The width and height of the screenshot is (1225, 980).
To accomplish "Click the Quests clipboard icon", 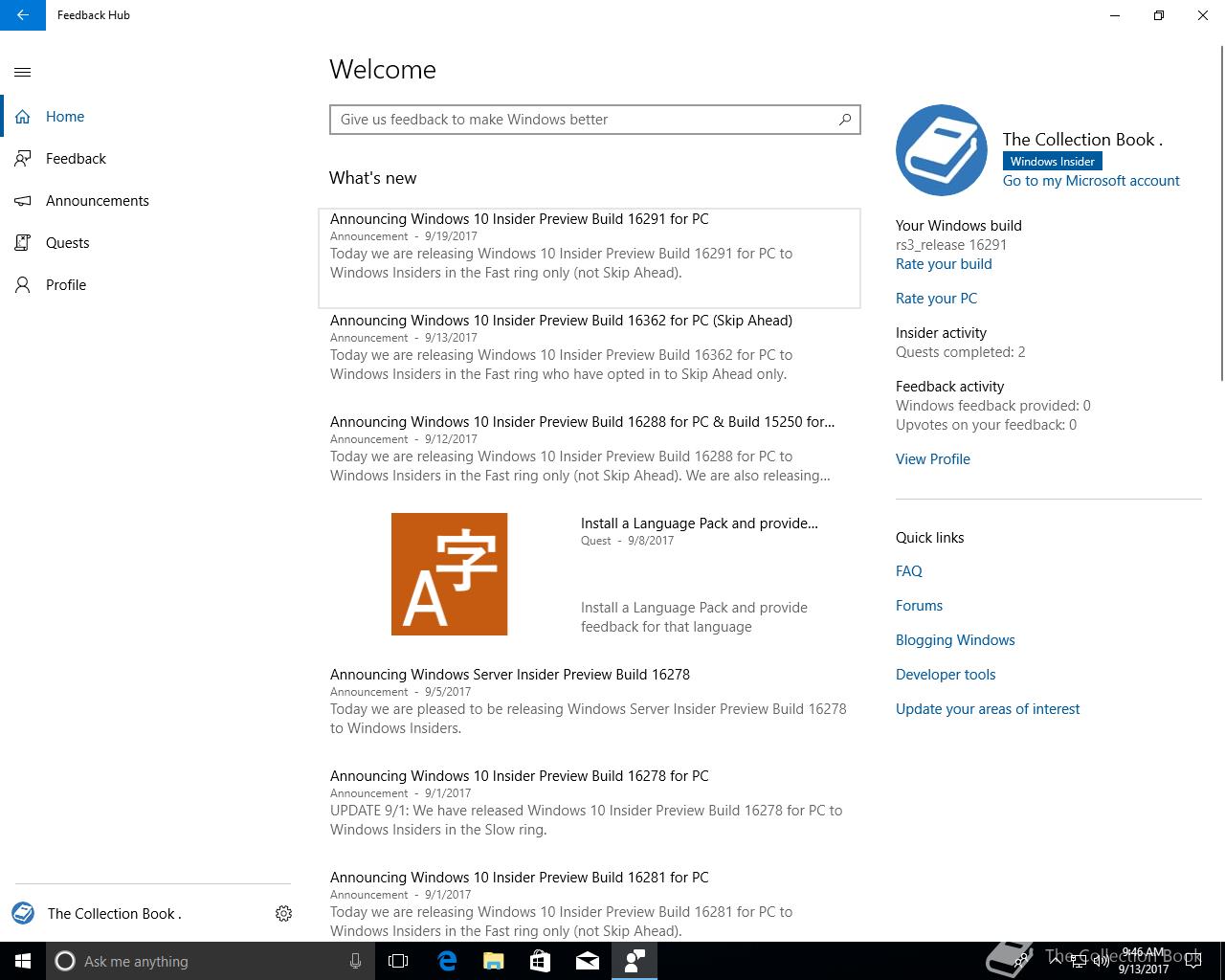I will 23,243.
